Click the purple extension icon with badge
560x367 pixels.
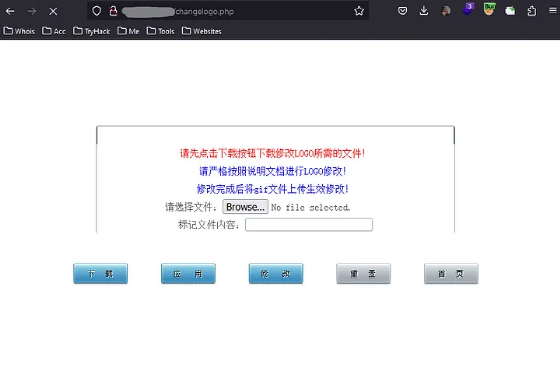[x=468, y=10]
